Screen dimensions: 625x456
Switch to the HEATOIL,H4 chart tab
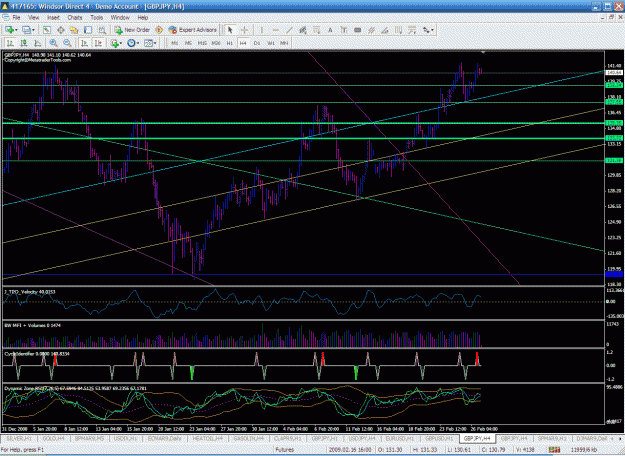pos(208,438)
